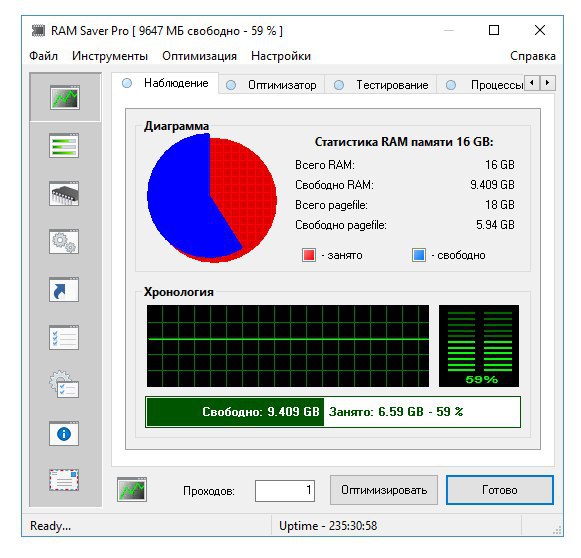Click the blue info sidebar icon
581x558 pixels.
tap(64, 433)
